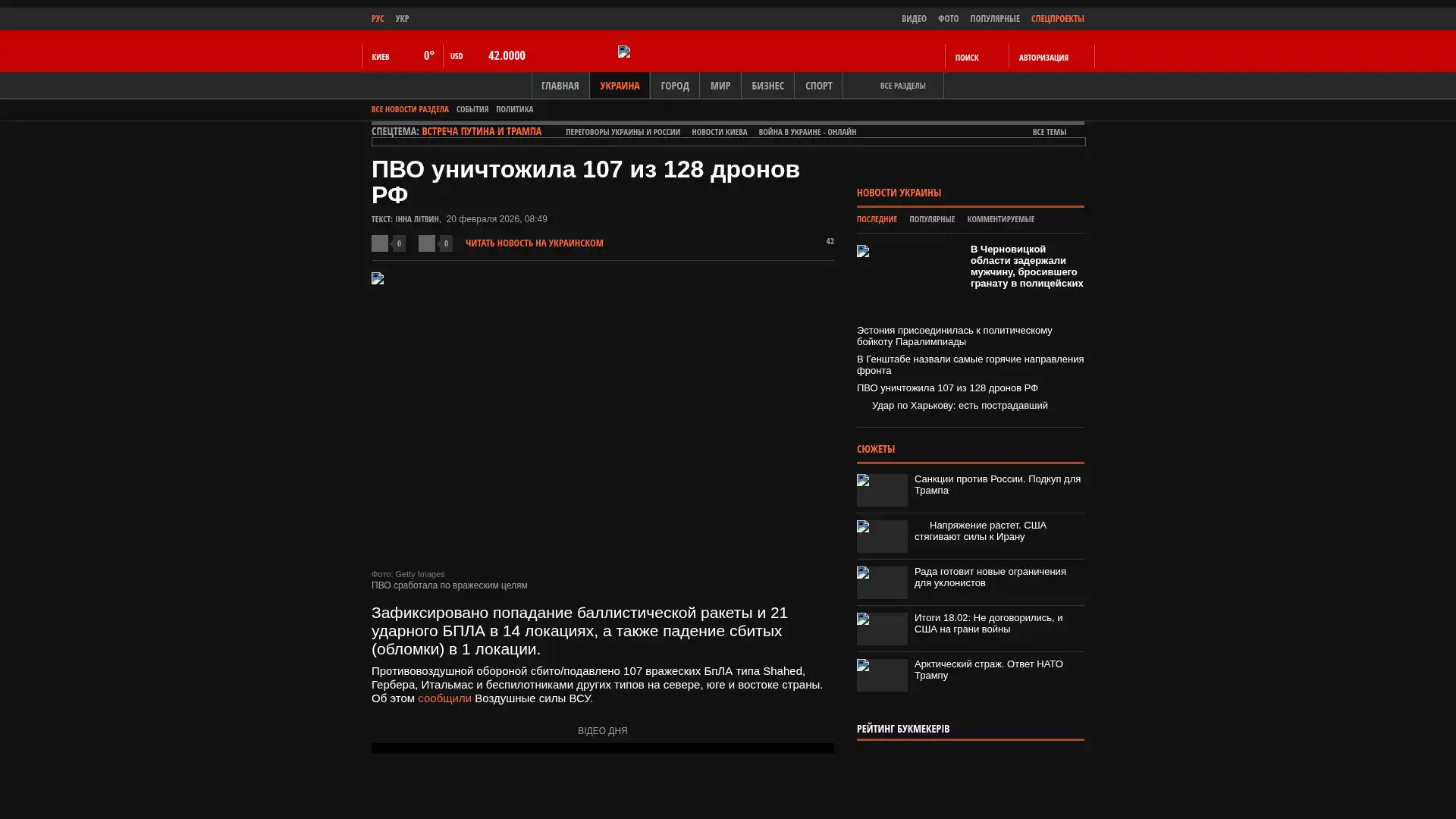Image resolution: width=1456 pixels, height=819 pixels.
Task: Click the second gray share button under the headline
Action: click(x=427, y=243)
